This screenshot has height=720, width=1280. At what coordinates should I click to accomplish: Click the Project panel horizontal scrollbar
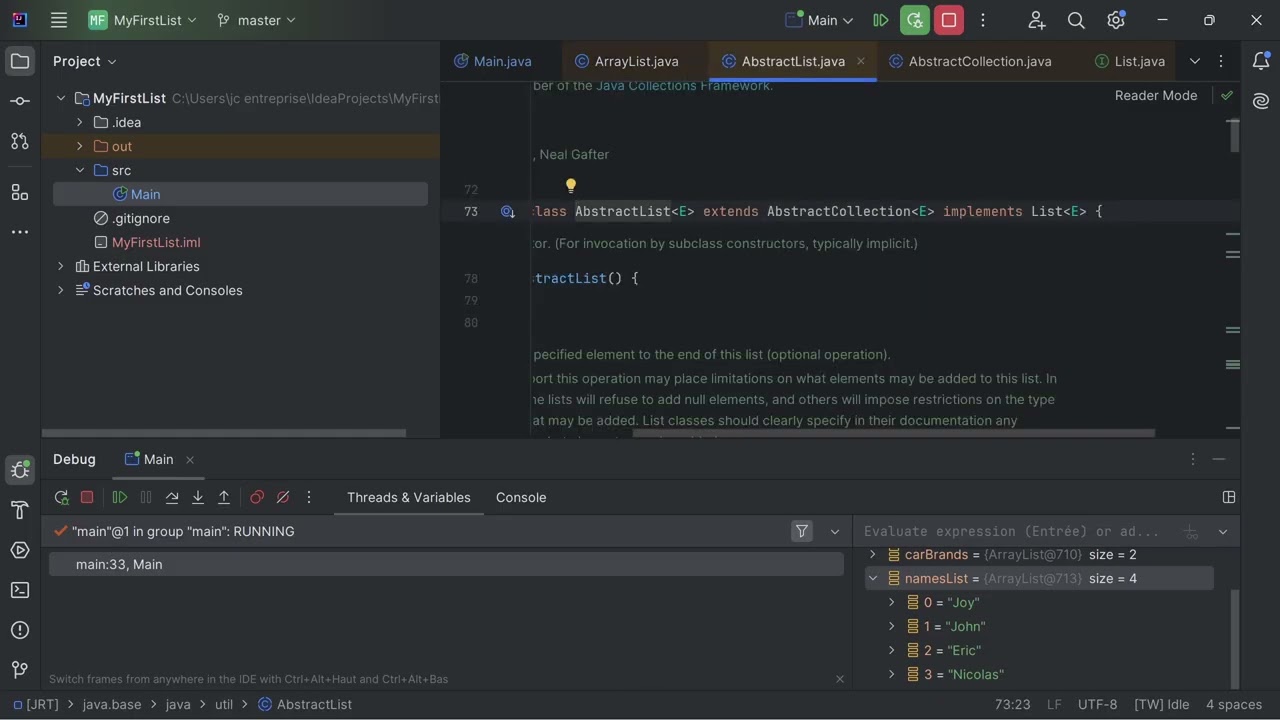(225, 433)
